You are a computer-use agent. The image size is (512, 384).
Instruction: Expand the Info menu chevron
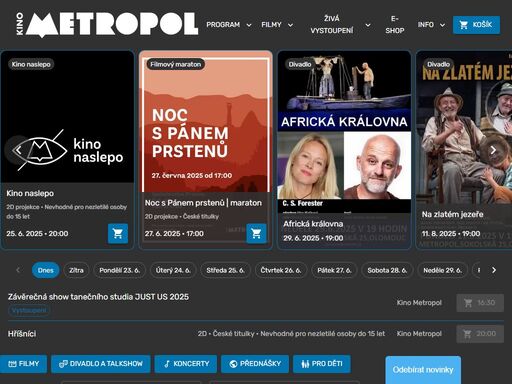[x=442, y=25]
